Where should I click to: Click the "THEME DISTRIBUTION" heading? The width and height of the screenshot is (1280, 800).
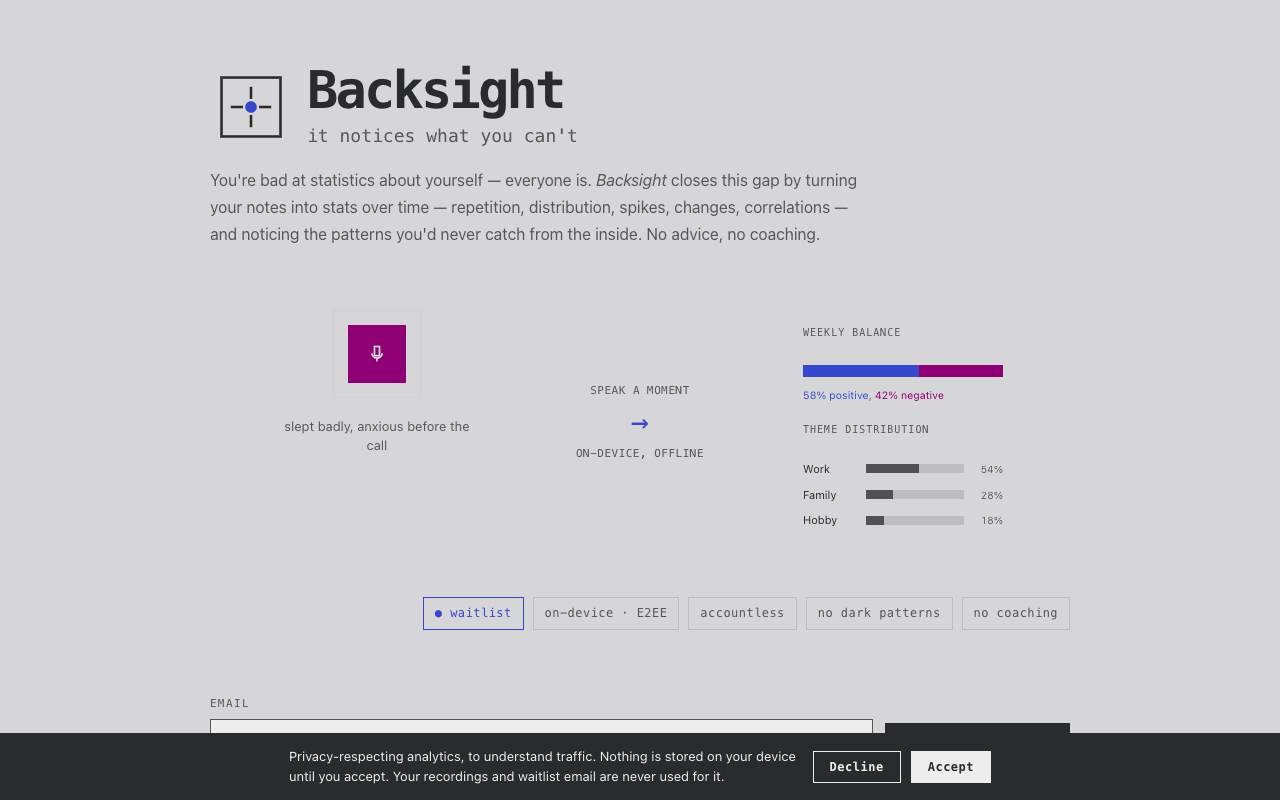tap(866, 429)
